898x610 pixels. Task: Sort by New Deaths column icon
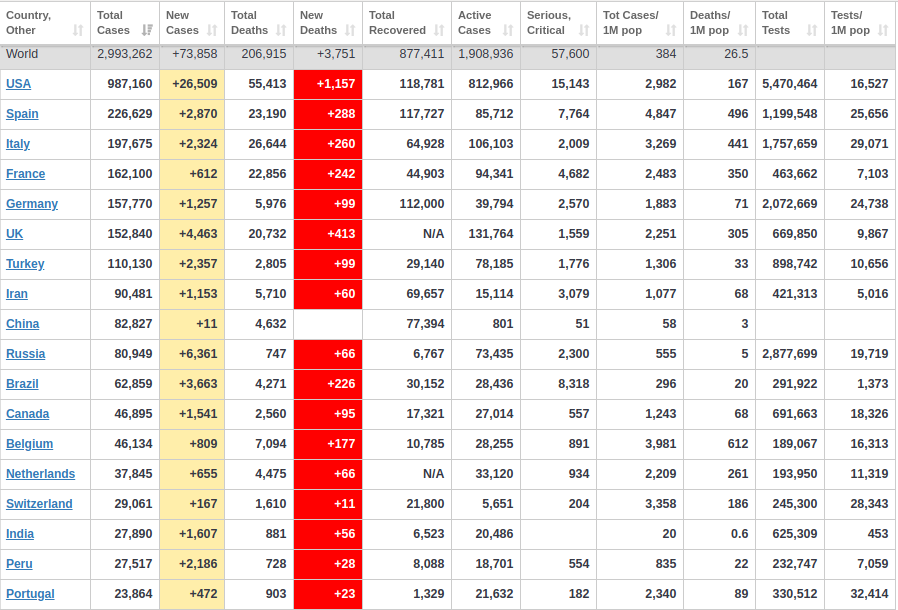tap(350, 30)
